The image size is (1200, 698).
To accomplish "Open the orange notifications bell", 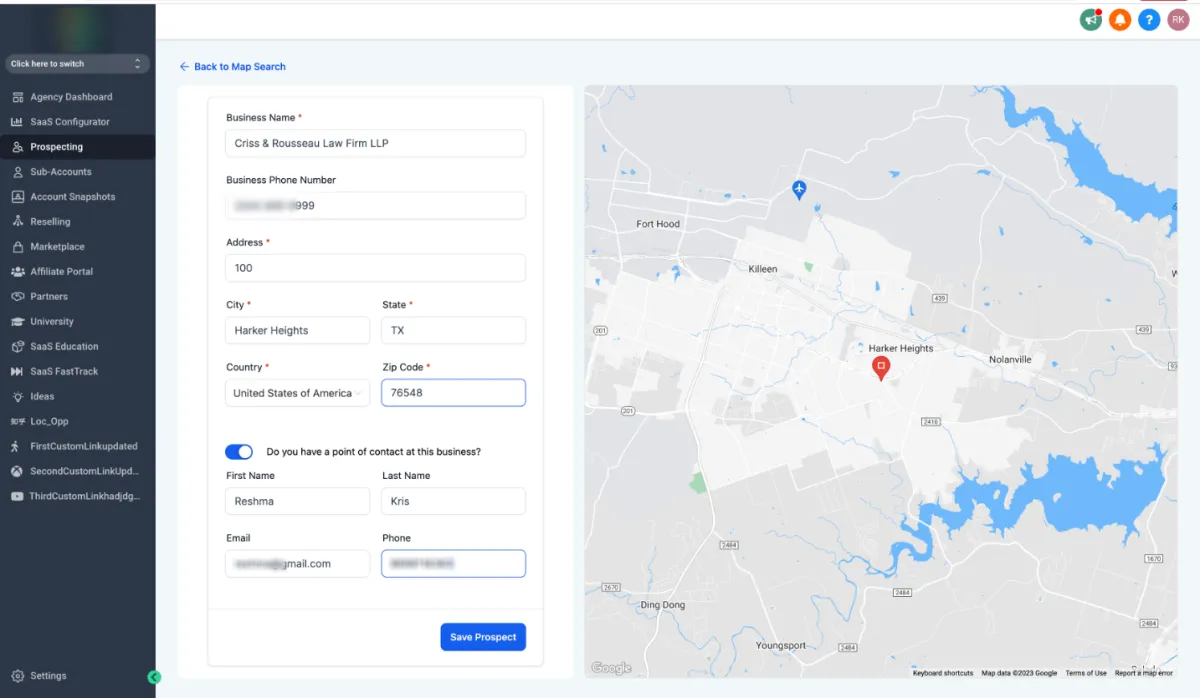I will coord(1120,19).
